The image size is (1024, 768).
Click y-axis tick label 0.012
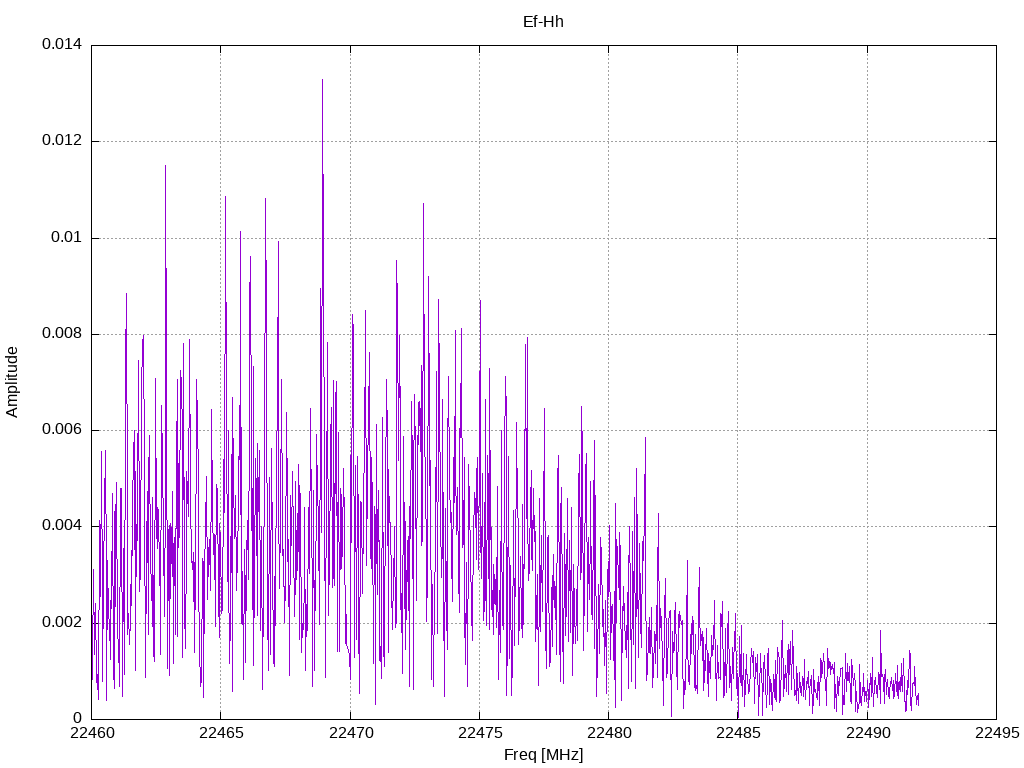click(x=62, y=140)
